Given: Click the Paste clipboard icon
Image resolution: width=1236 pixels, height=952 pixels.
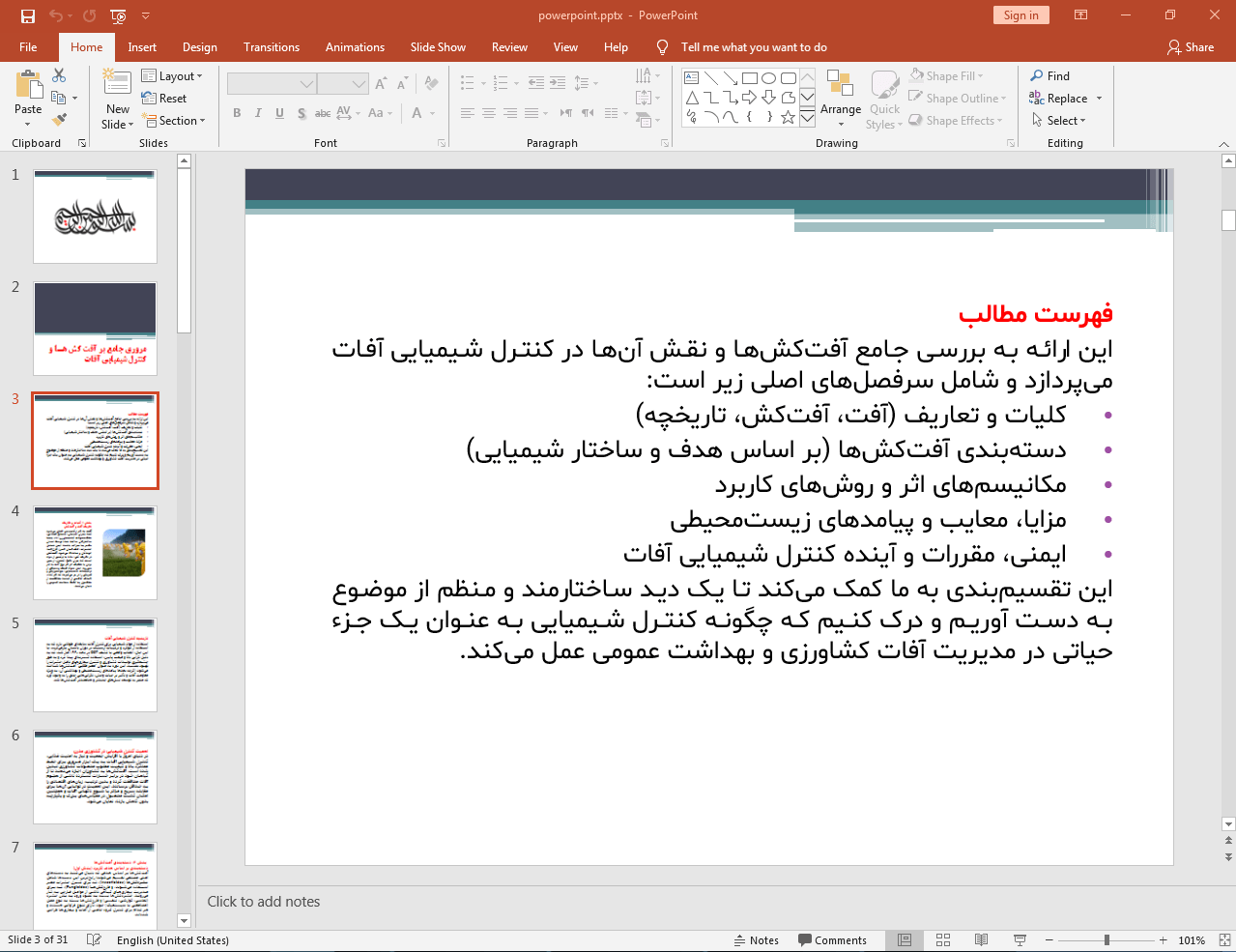Looking at the screenshot, I should coord(28,85).
